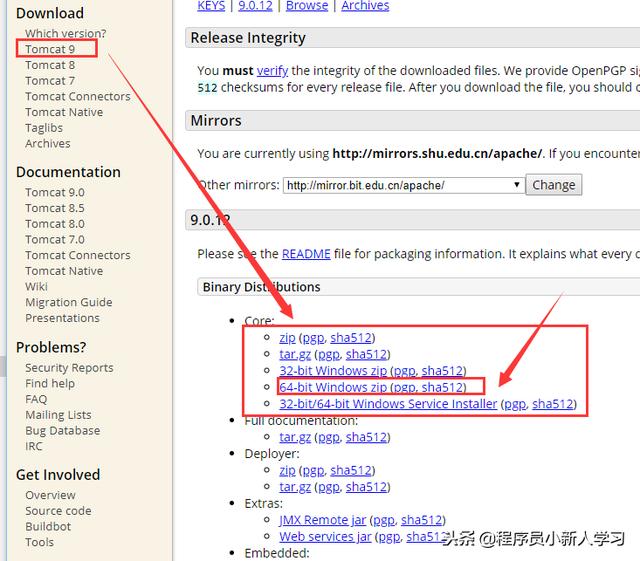Open the Which version? sidebar link
Image resolution: width=640 pixels, height=561 pixels.
click(x=65, y=33)
